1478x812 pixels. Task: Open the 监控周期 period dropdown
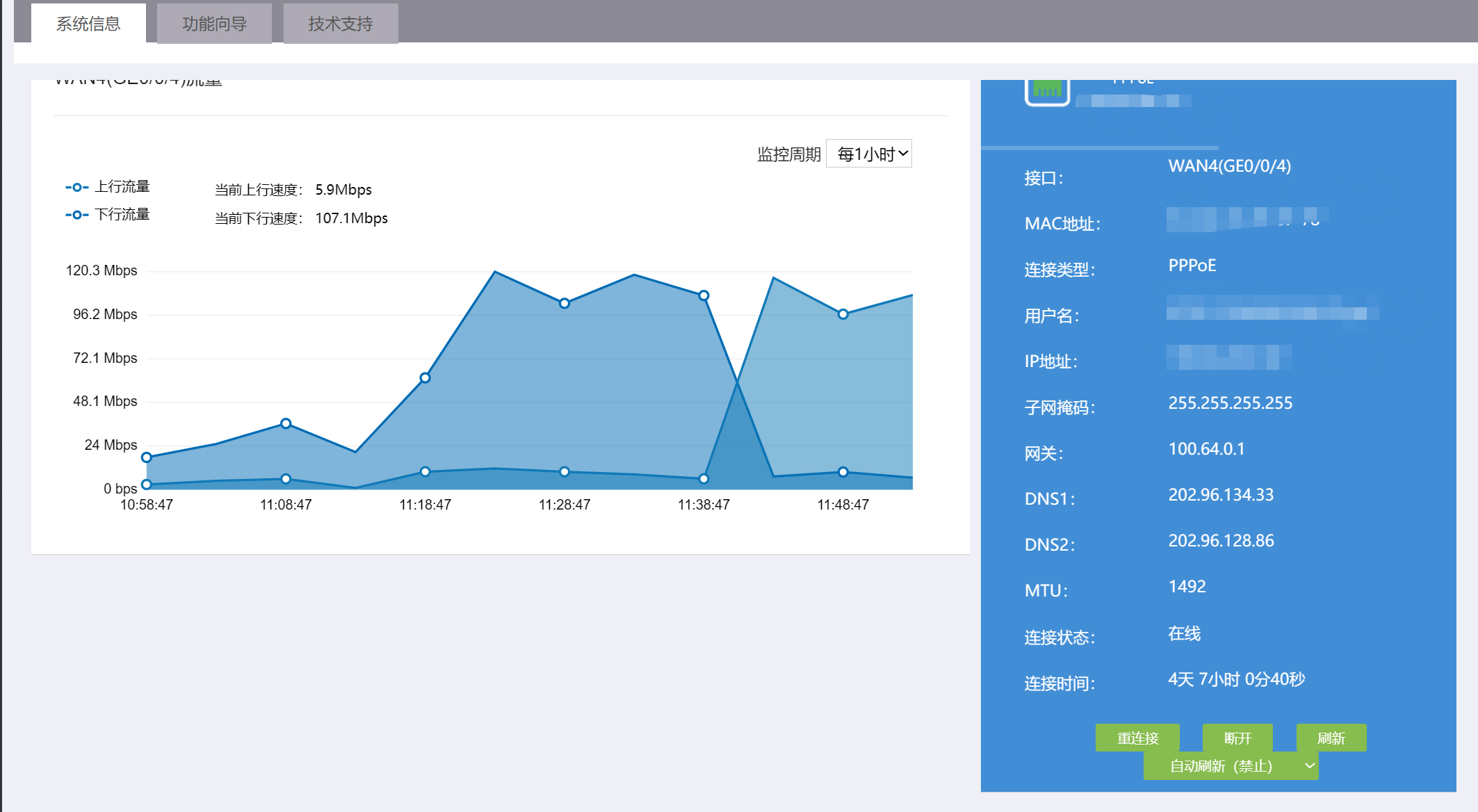(869, 154)
